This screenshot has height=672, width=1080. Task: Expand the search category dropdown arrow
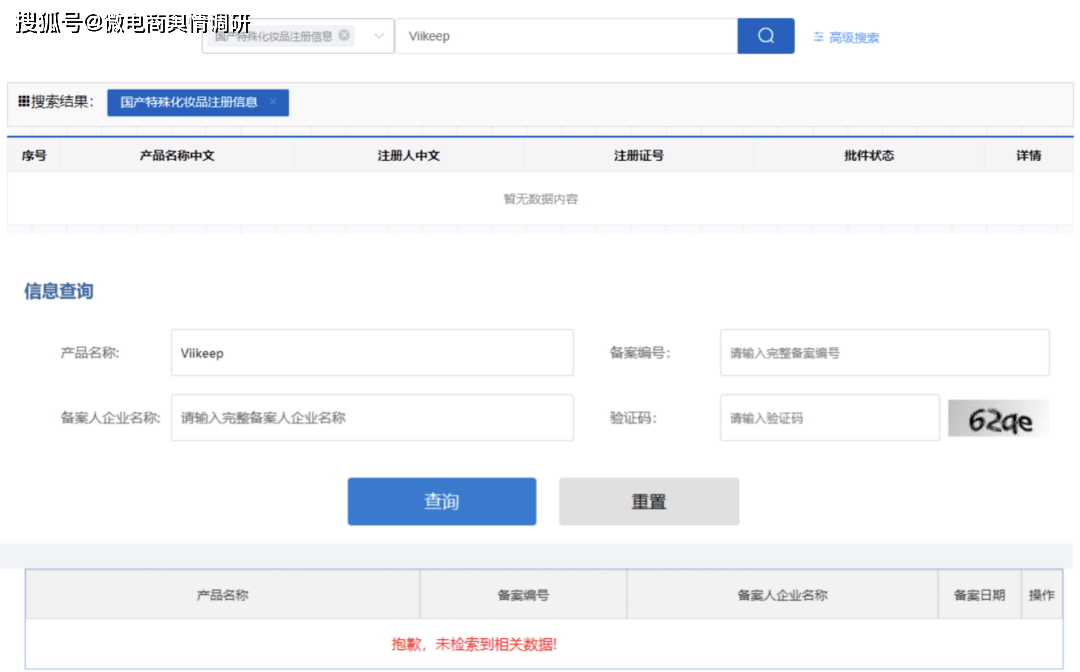(x=379, y=36)
